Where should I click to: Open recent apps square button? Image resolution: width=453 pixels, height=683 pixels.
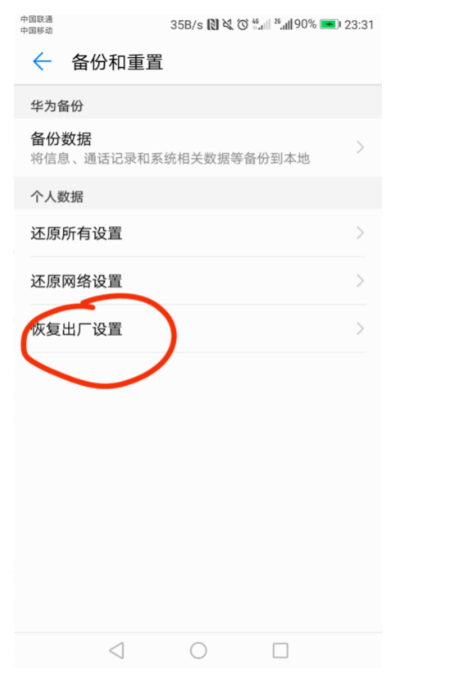pos(280,650)
